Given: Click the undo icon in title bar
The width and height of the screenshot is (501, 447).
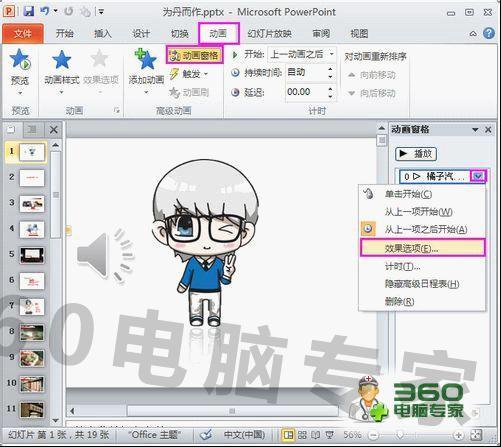Looking at the screenshot, I should (44, 12).
